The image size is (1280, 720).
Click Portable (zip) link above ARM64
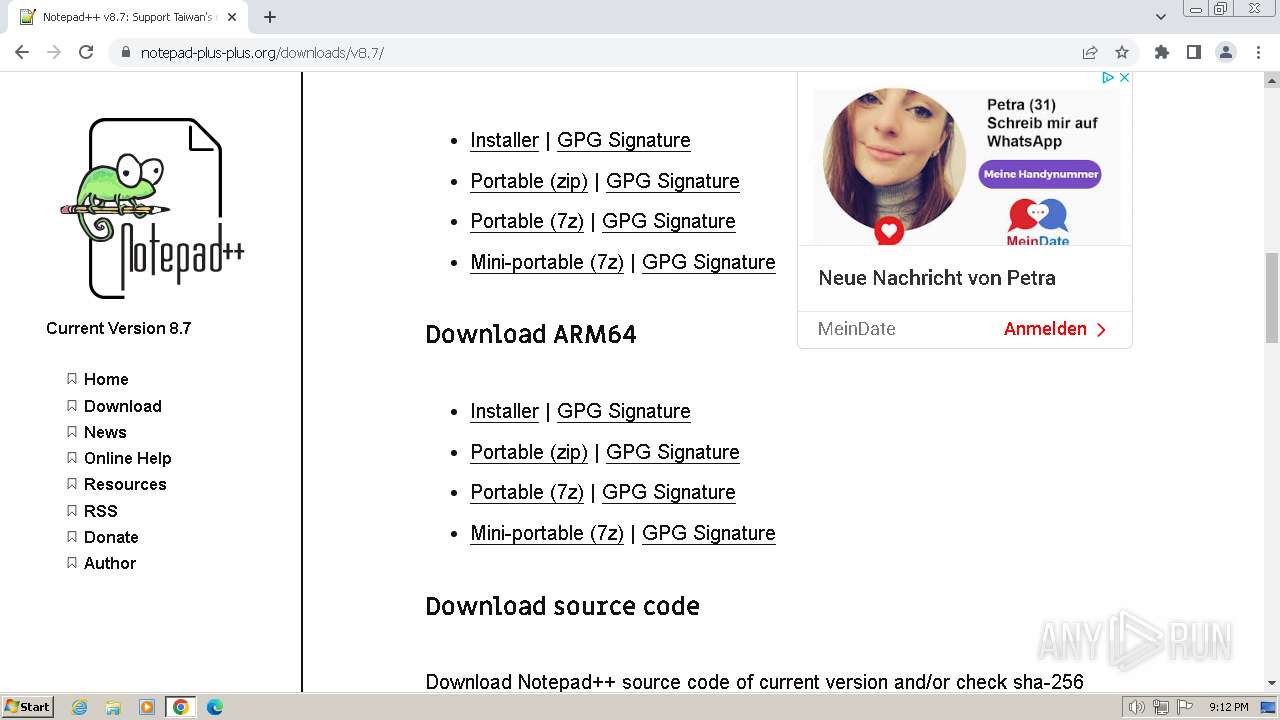pyautogui.click(x=529, y=181)
